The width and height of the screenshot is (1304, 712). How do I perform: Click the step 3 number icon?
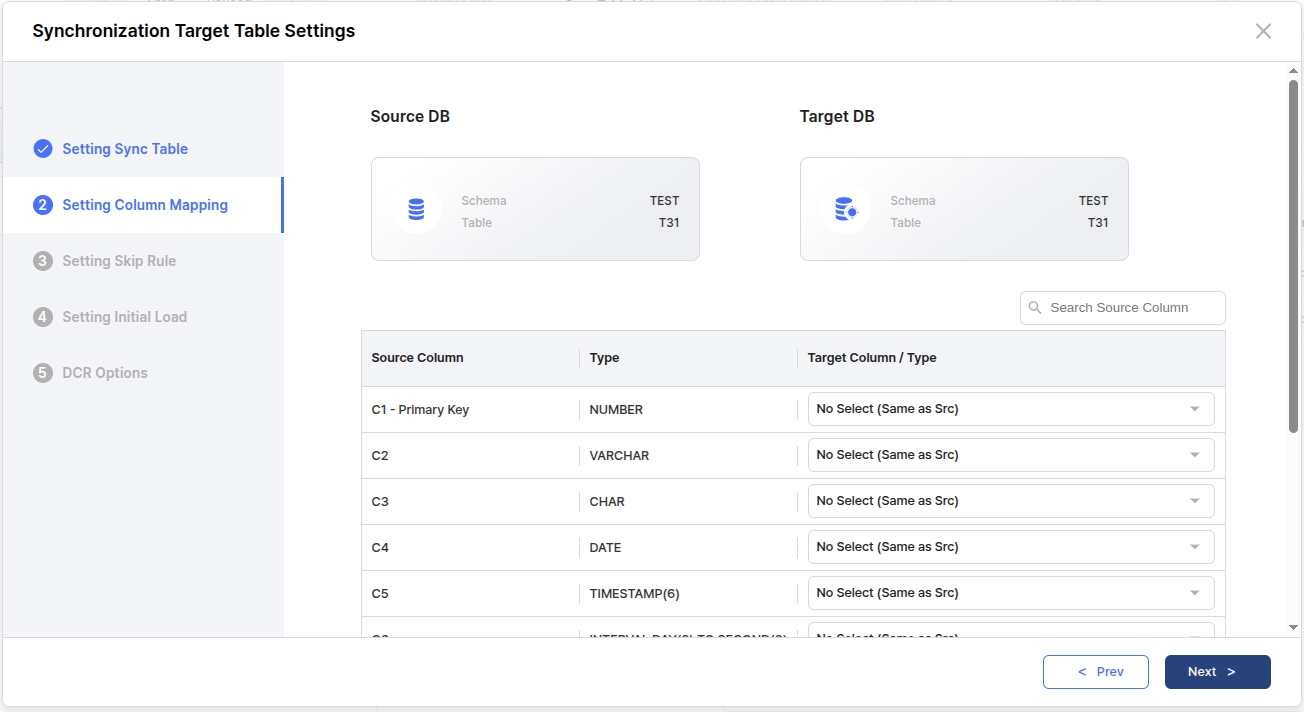coord(43,261)
